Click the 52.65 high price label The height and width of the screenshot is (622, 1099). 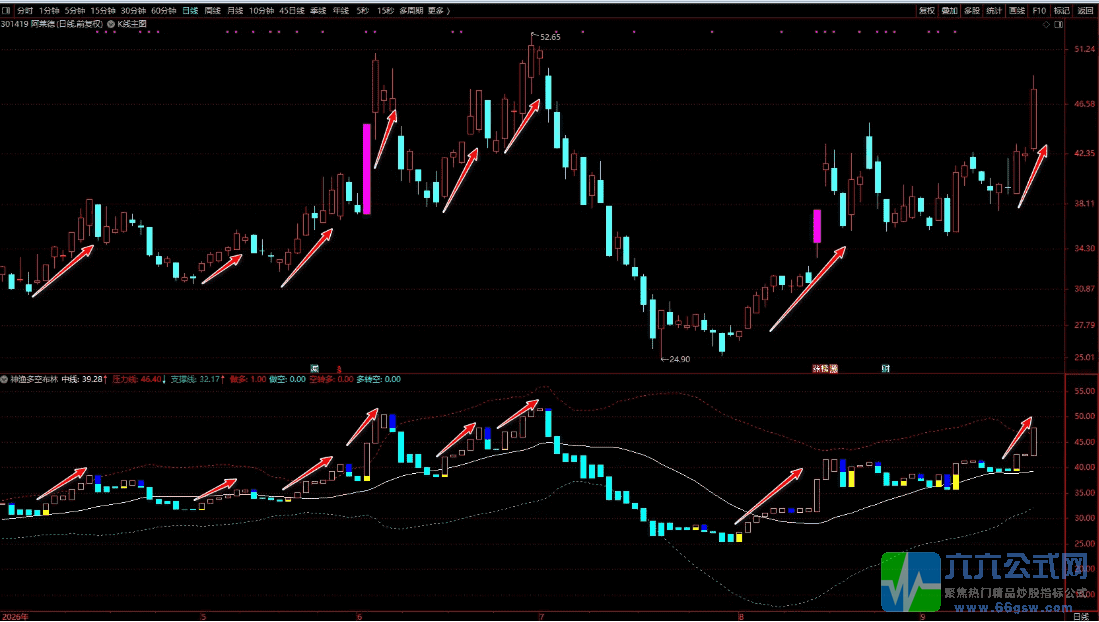(x=548, y=37)
